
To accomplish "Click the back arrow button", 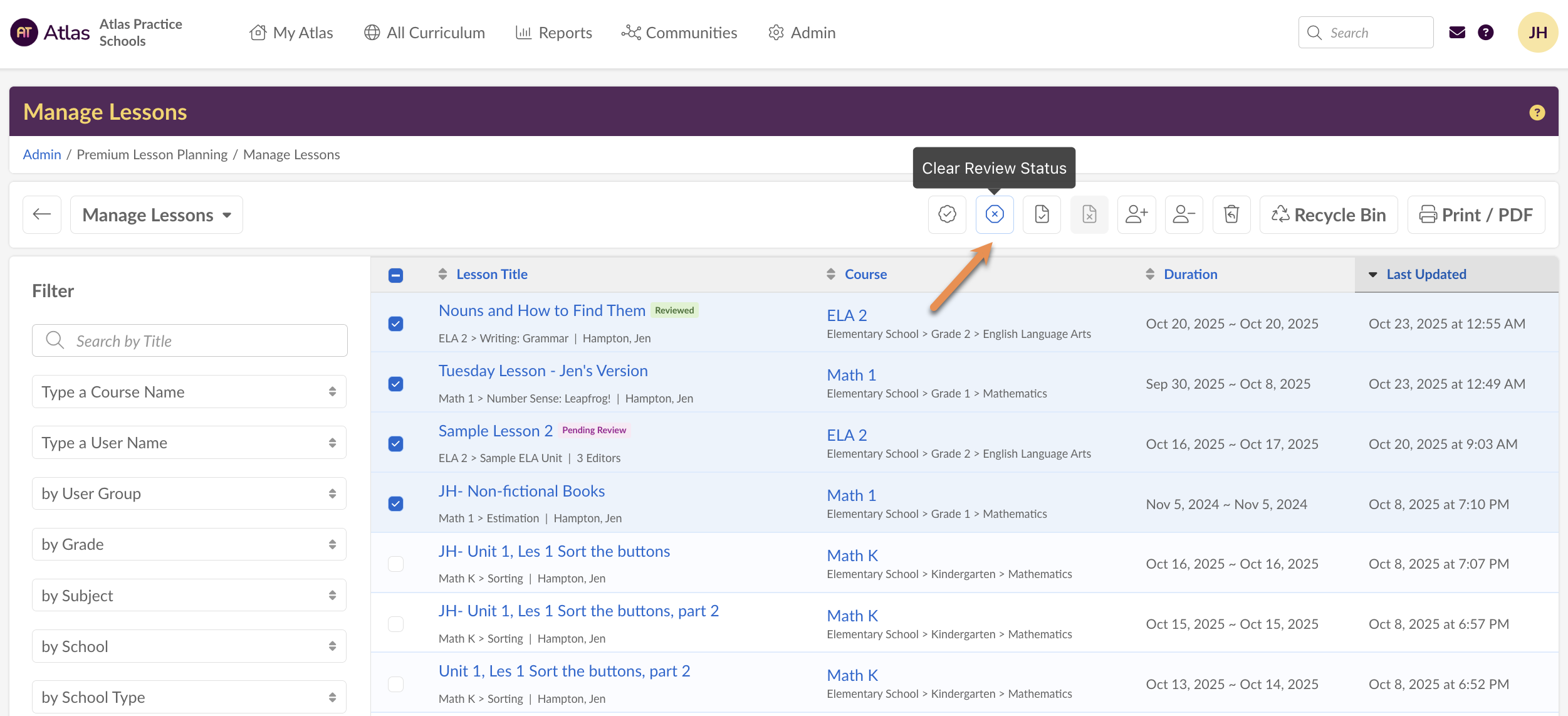I will [42, 214].
